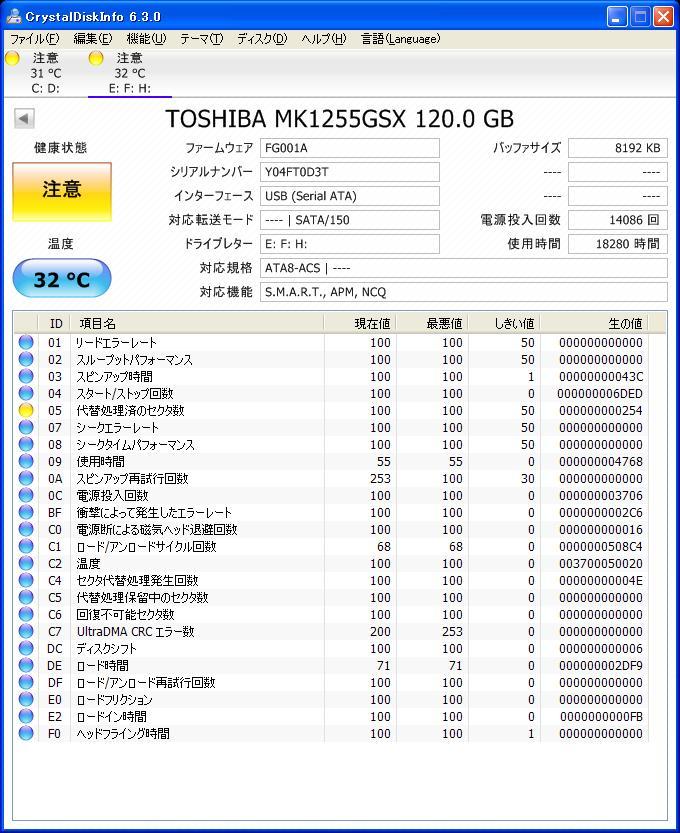Open the ファイル(F) menu

pyautogui.click(x=35, y=39)
